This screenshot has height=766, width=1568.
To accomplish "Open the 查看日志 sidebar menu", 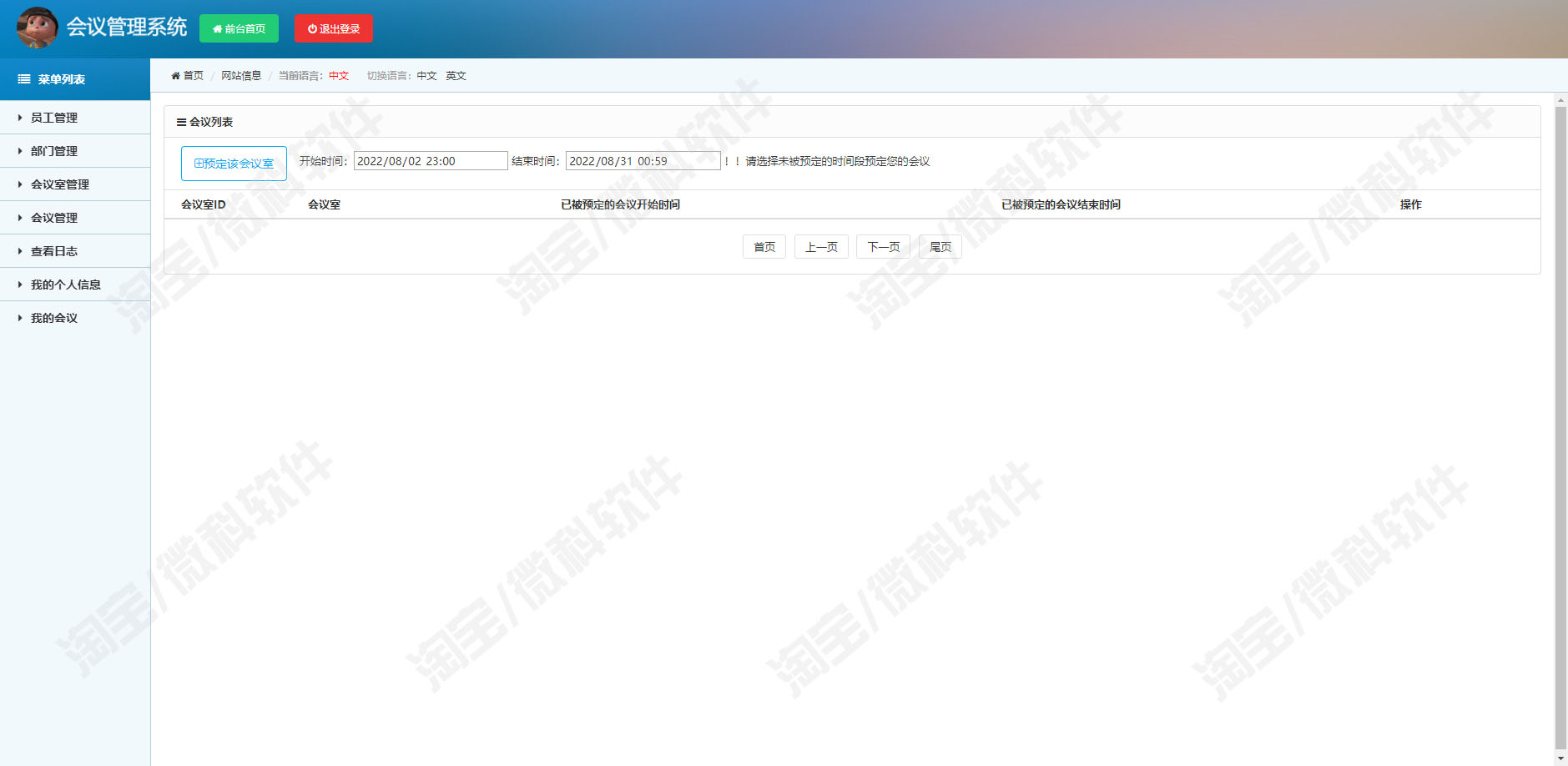I will [75, 251].
